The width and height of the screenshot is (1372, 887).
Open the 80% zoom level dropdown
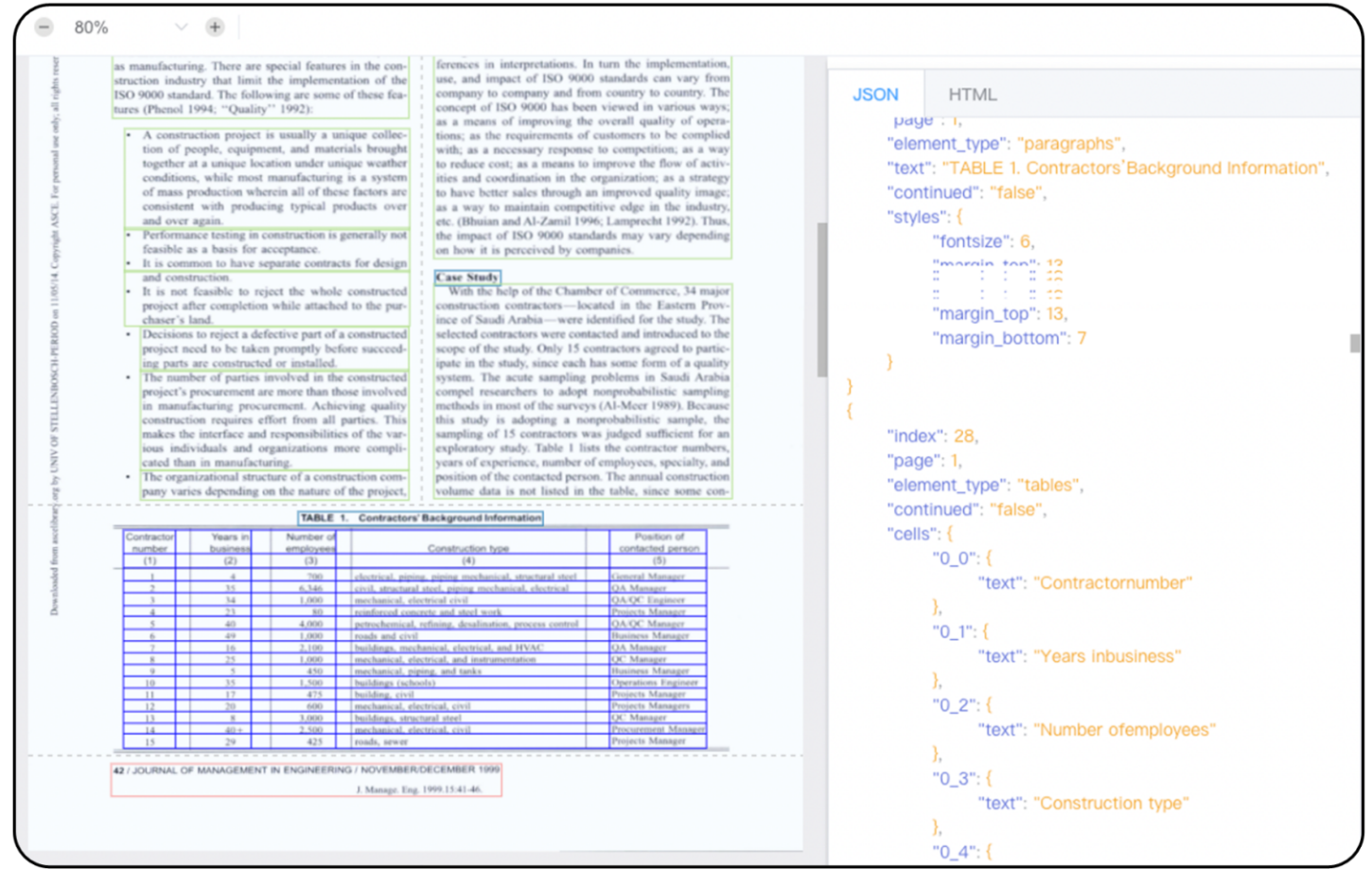(x=181, y=27)
